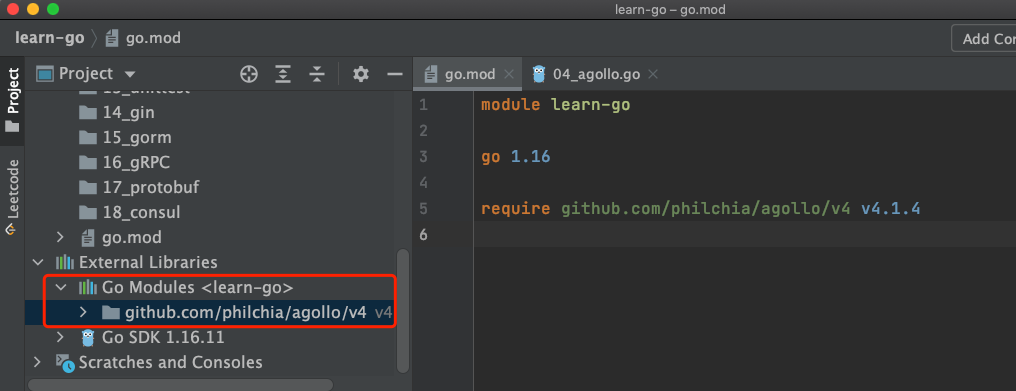1016x391 pixels.
Task: Switch to the 04_agollo.go editor tab
Action: (596, 75)
